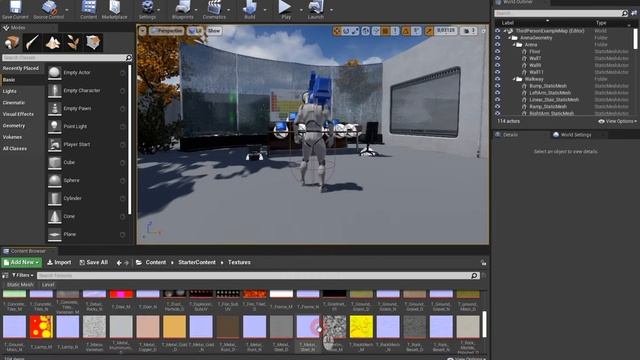
Task: Click the Build toolbar icon
Action: pyautogui.click(x=249, y=8)
